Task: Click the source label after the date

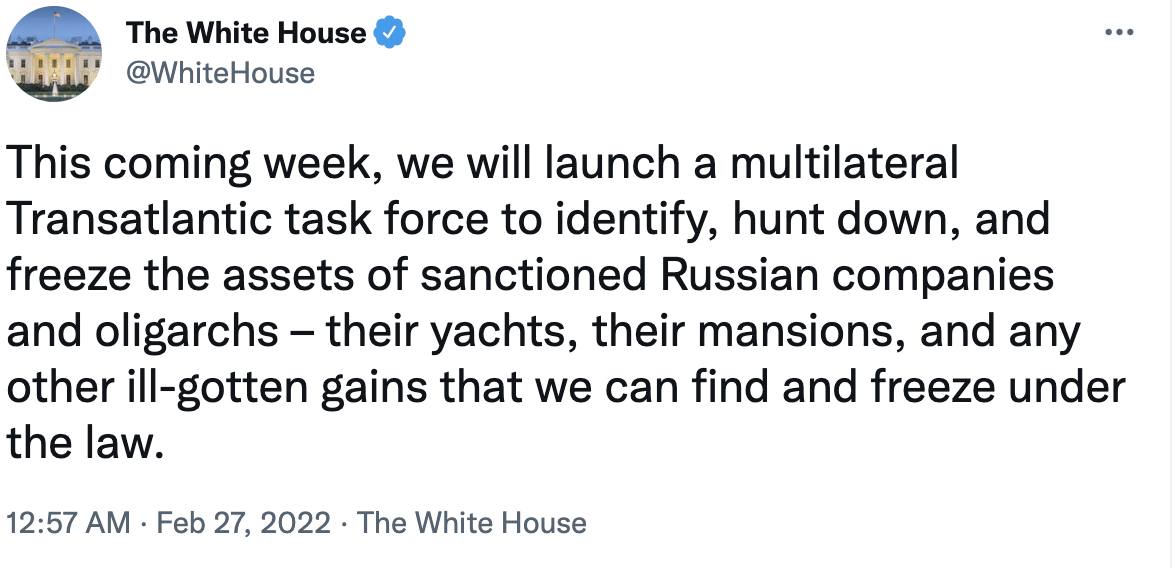Action: click(471, 522)
